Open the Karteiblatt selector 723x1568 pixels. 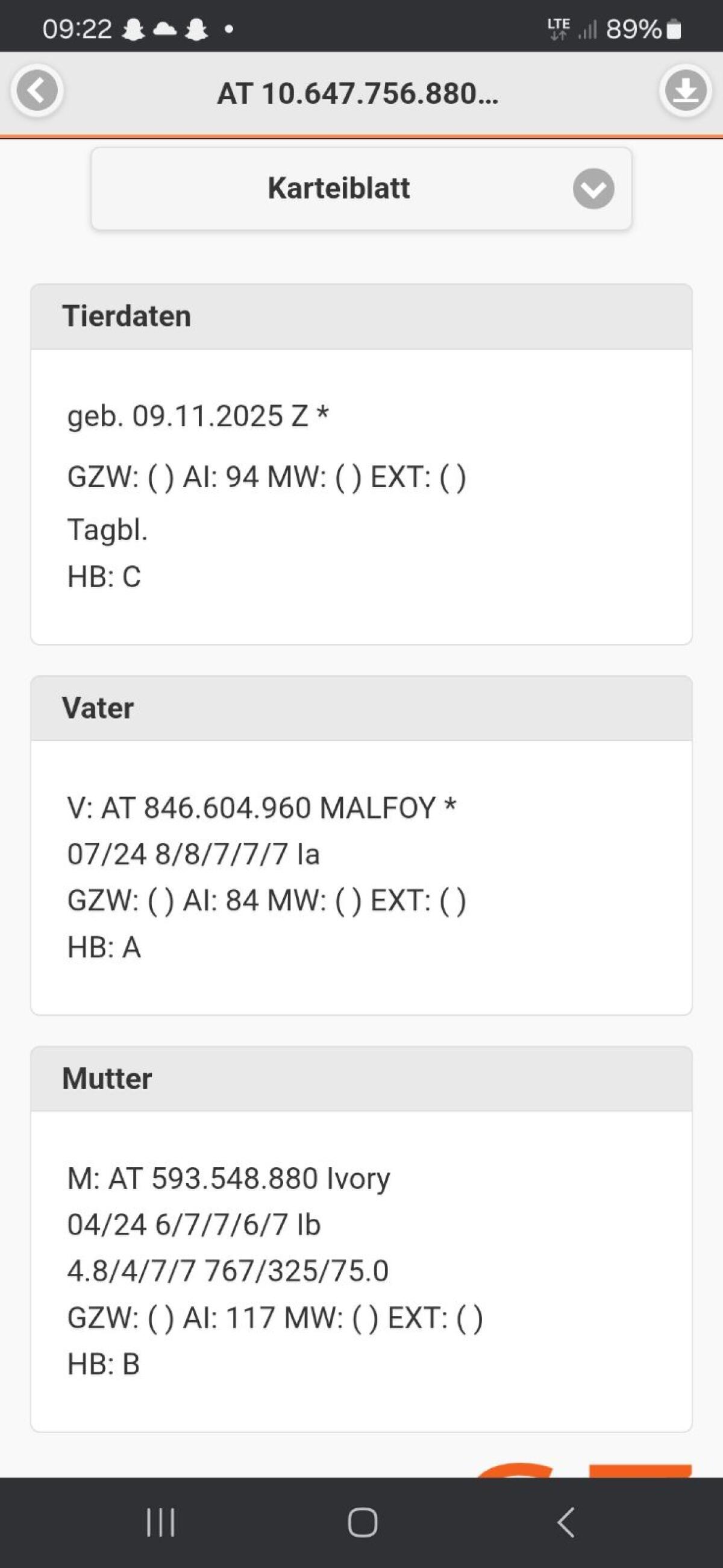pos(339,189)
